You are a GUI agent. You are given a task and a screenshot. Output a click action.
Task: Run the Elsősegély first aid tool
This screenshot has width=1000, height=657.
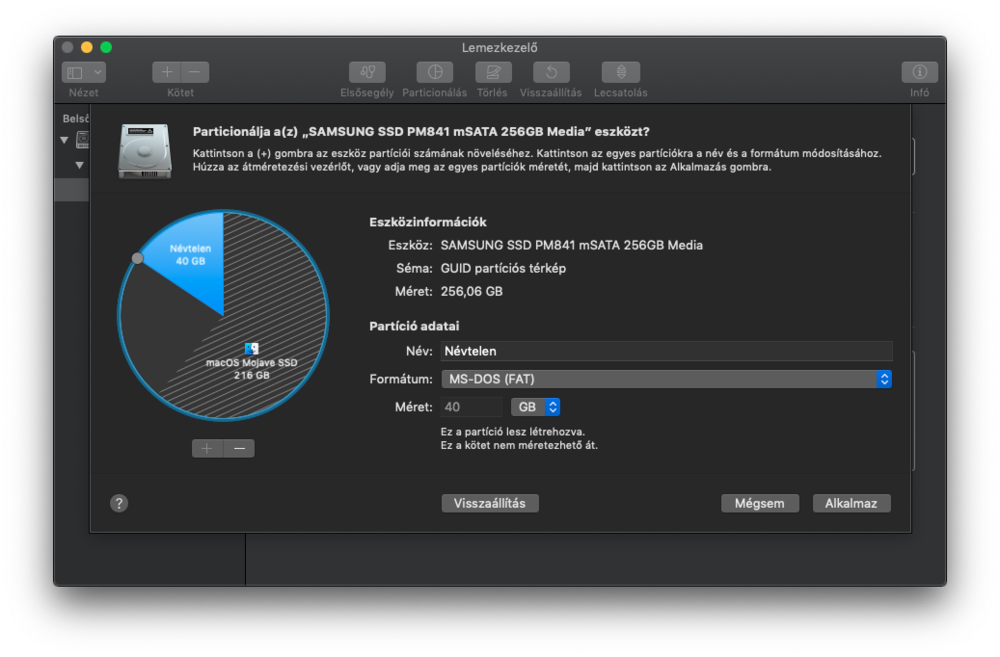[x=367, y=73]
